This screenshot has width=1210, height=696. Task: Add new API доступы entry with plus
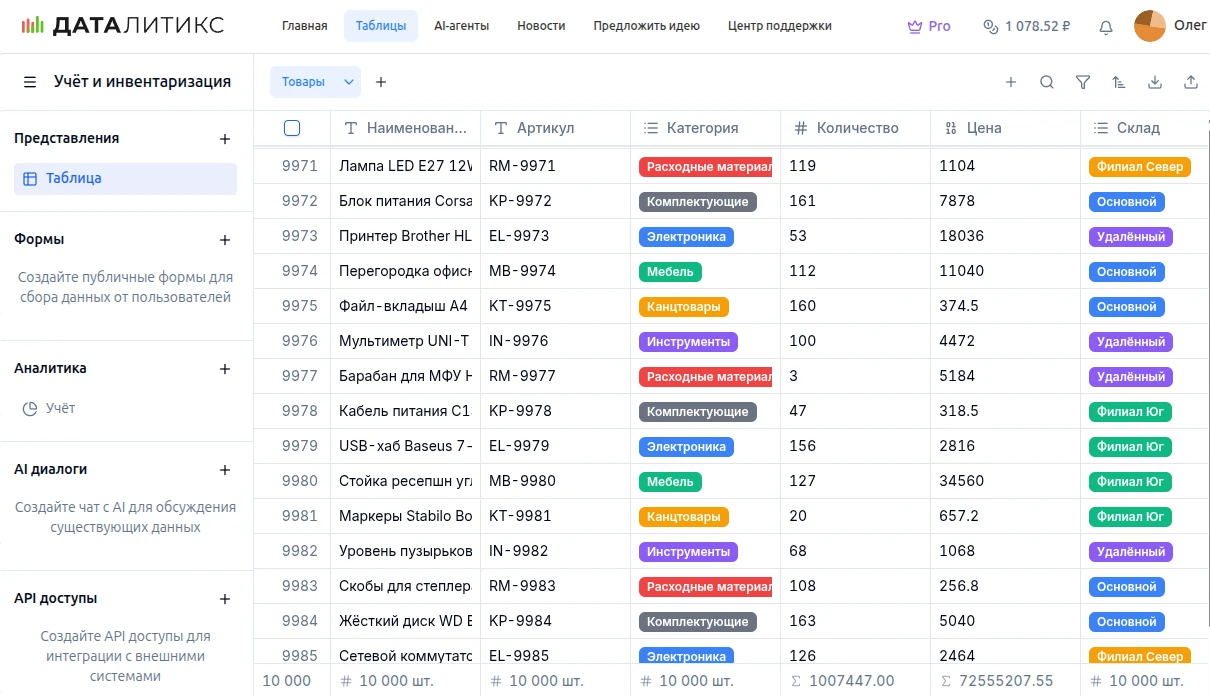pos(225,599)
